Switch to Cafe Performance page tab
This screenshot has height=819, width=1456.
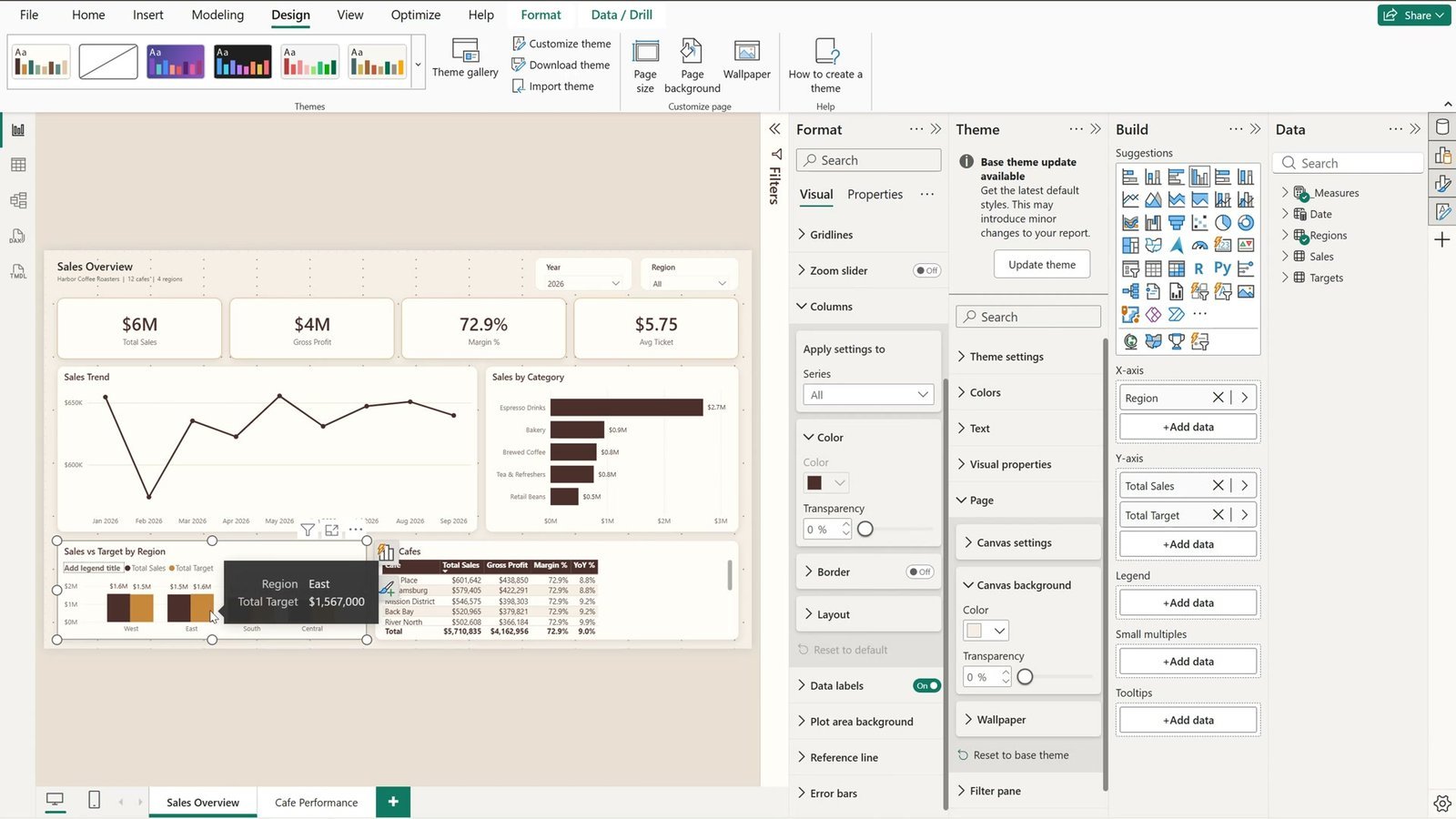click(x=316, y=803)
